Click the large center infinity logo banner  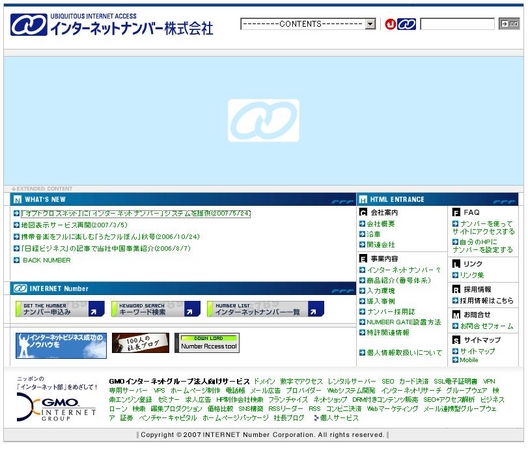[x=263, y=120]
